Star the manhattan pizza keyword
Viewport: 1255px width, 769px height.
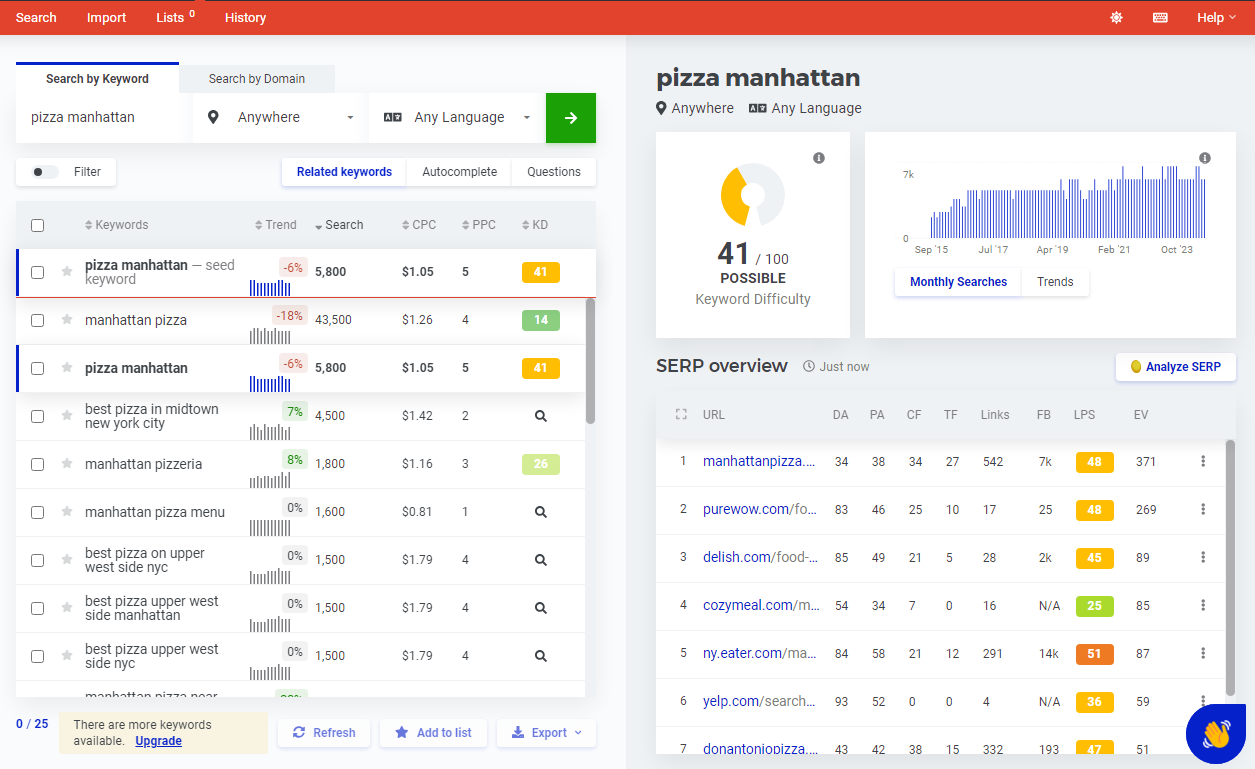click(67, 320)
